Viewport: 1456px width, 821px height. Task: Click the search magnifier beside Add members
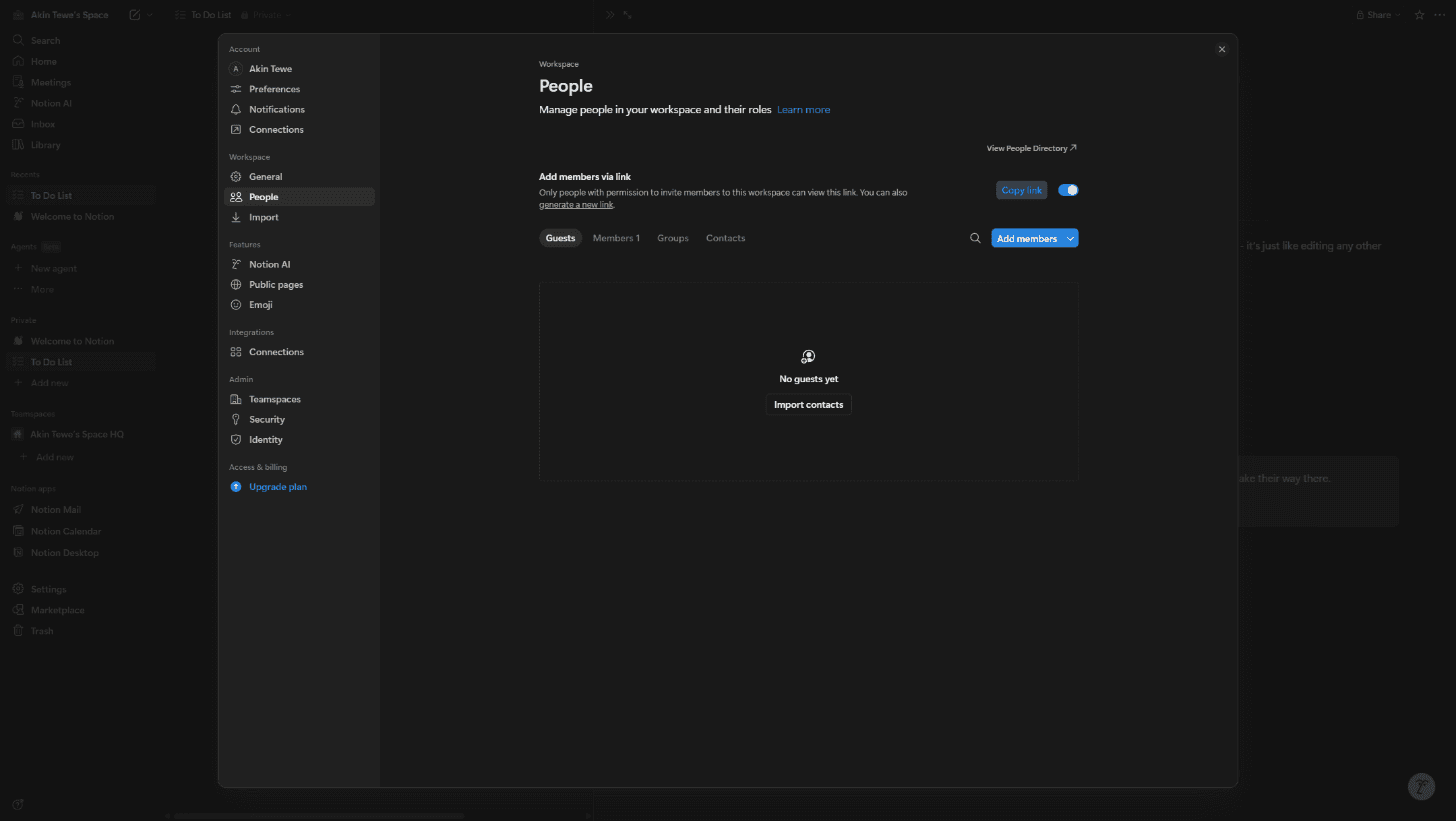(x=975, y=238)
